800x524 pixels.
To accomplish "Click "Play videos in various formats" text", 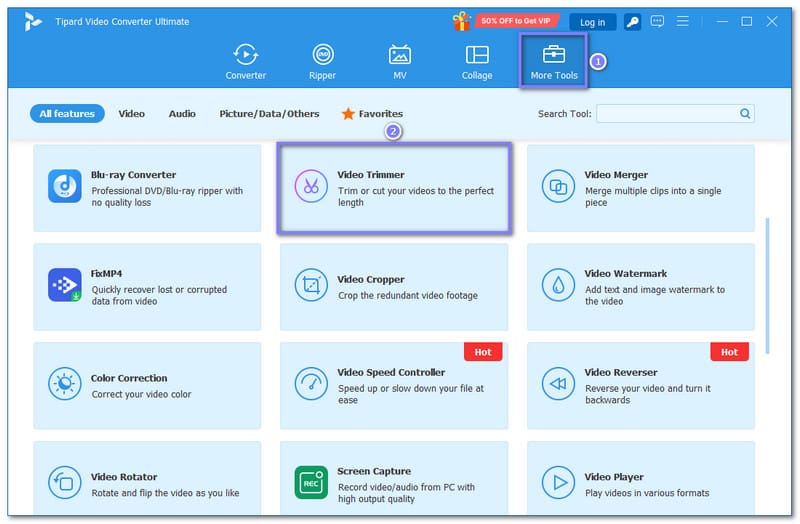I will click(x=647, y=493).
